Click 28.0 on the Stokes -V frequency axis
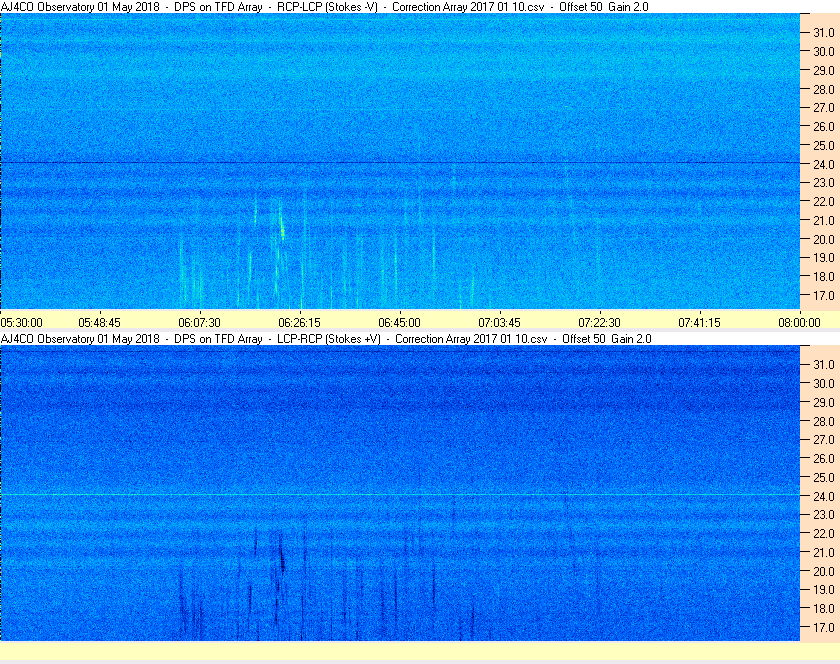The image size is (840, 664). click(824, 89)
